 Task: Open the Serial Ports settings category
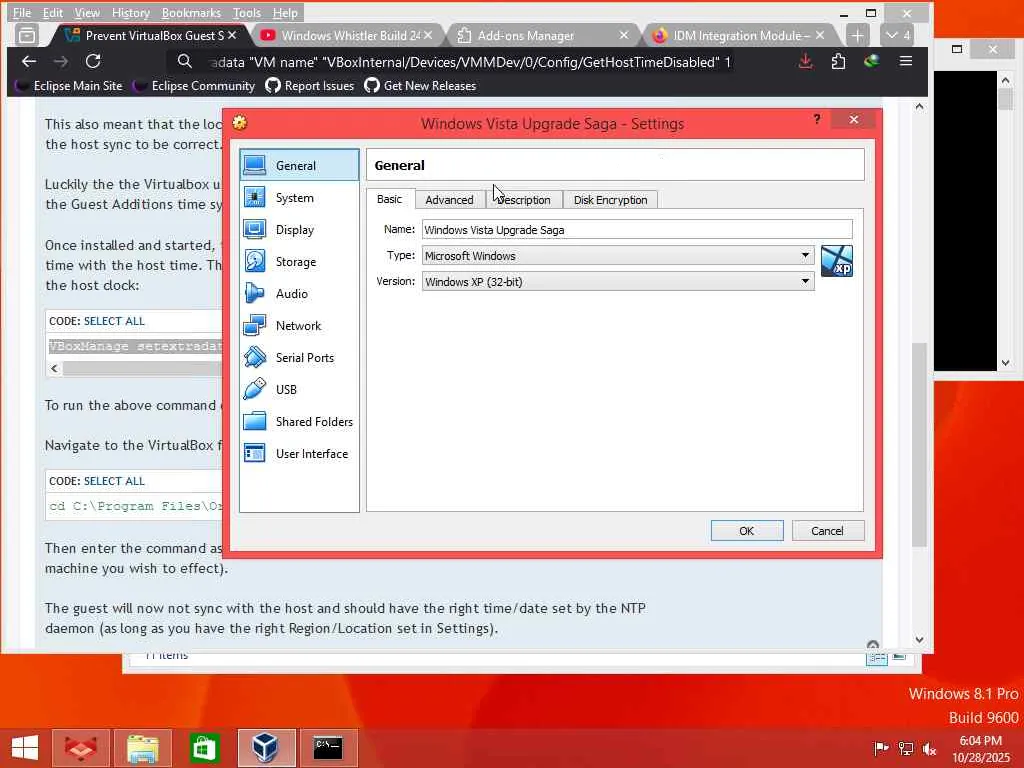299,357
